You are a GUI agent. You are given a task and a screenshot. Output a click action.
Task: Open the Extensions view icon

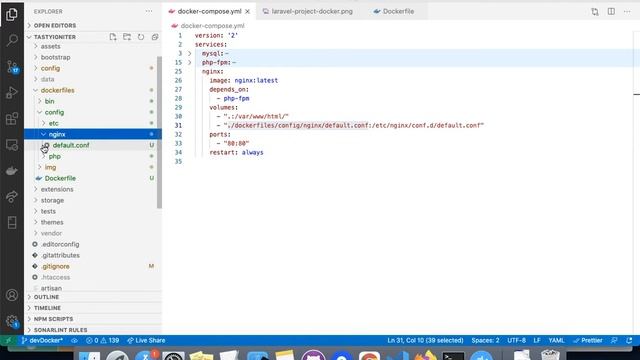pos(12,119)
